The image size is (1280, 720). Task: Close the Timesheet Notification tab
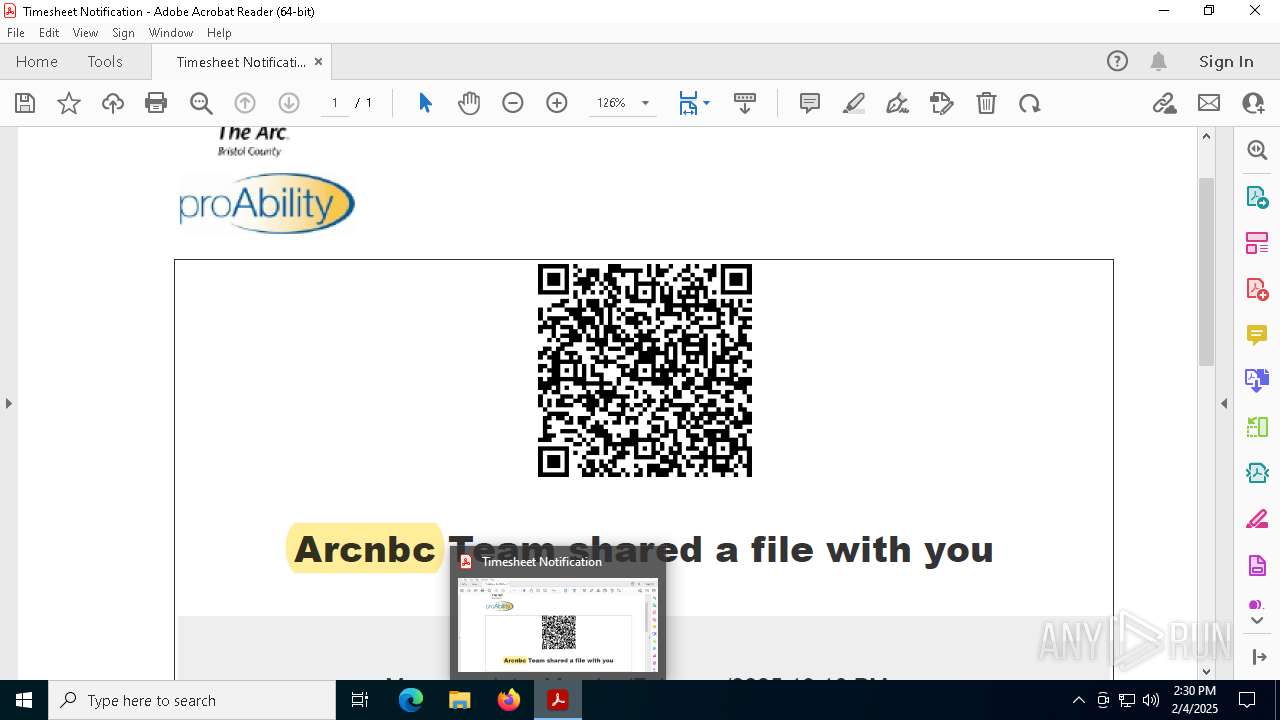coord(318,61)
